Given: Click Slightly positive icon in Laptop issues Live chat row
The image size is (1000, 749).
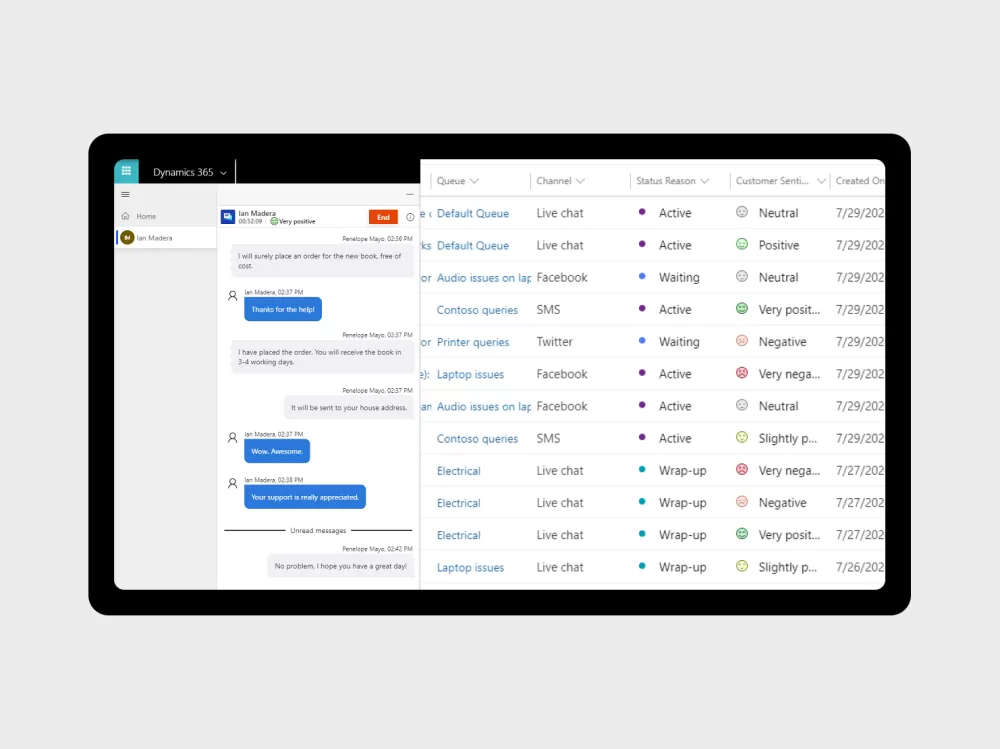Looking at the screenshot, I should [x=742, y=566].
